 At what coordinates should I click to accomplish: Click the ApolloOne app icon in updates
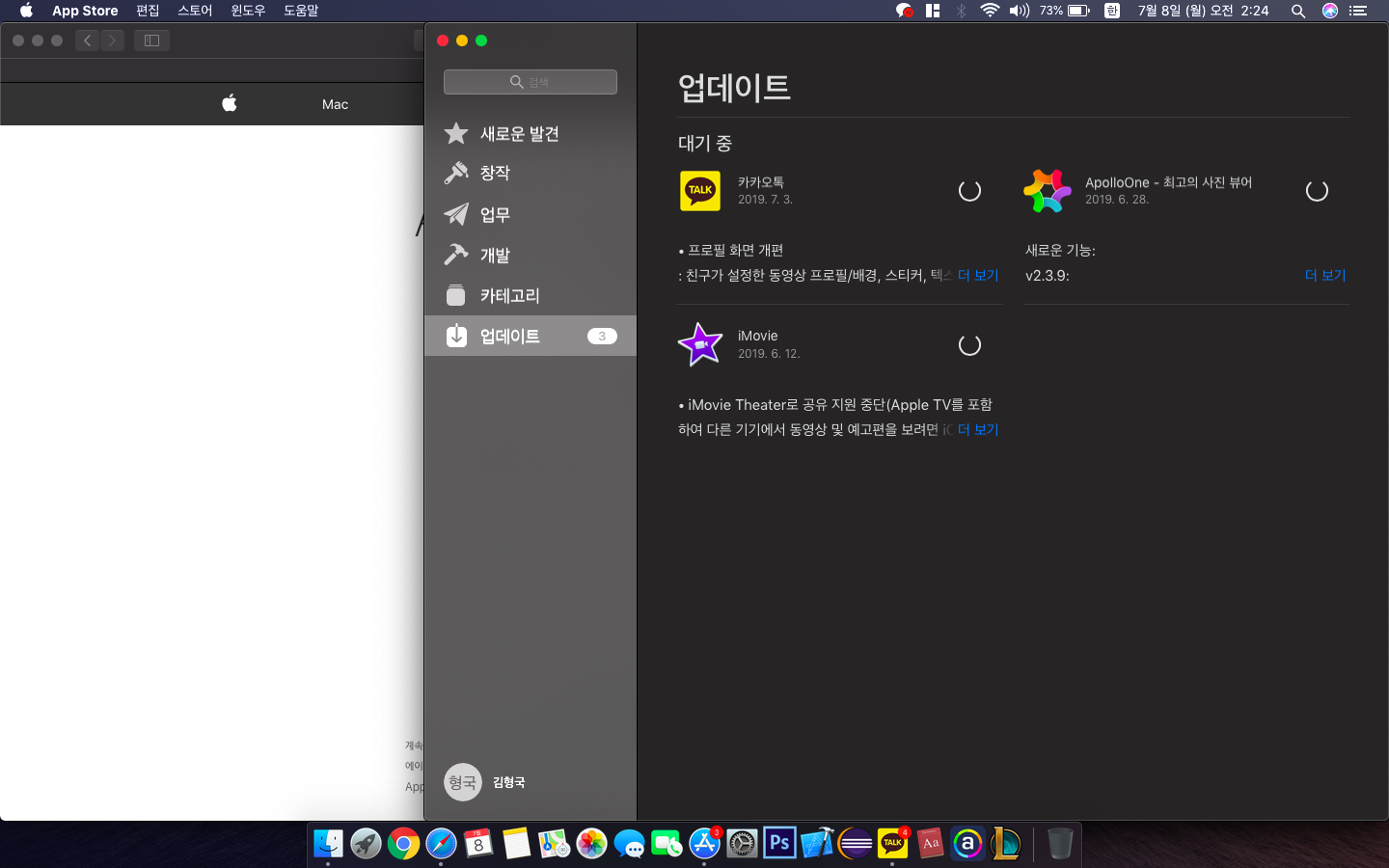point(1047,191)
